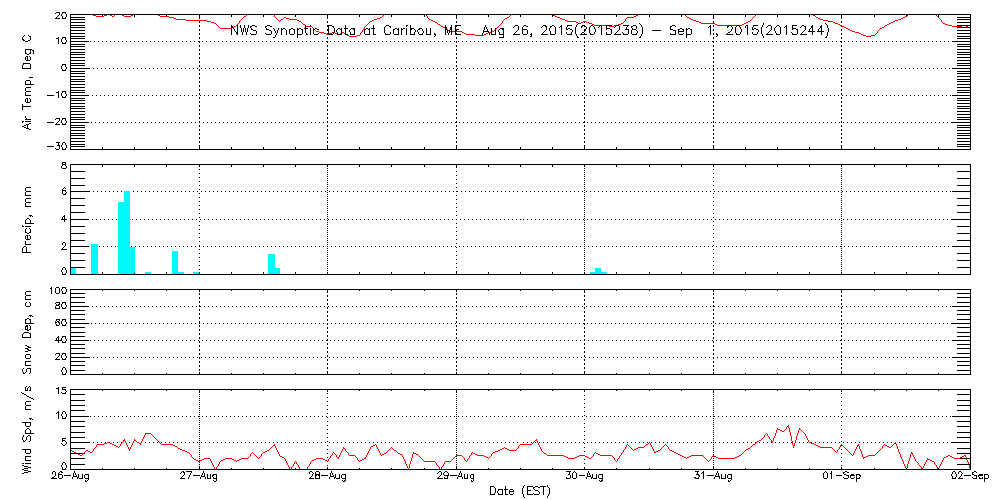Select the 27-Aug date tick label

coord(200,478)
